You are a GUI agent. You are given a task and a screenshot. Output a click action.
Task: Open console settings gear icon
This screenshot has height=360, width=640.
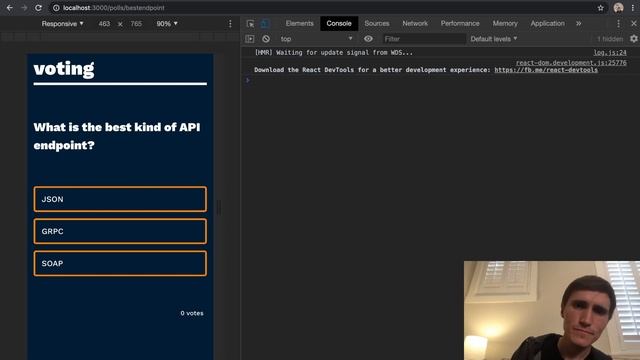pyautogui.click(x=633, y=39)
